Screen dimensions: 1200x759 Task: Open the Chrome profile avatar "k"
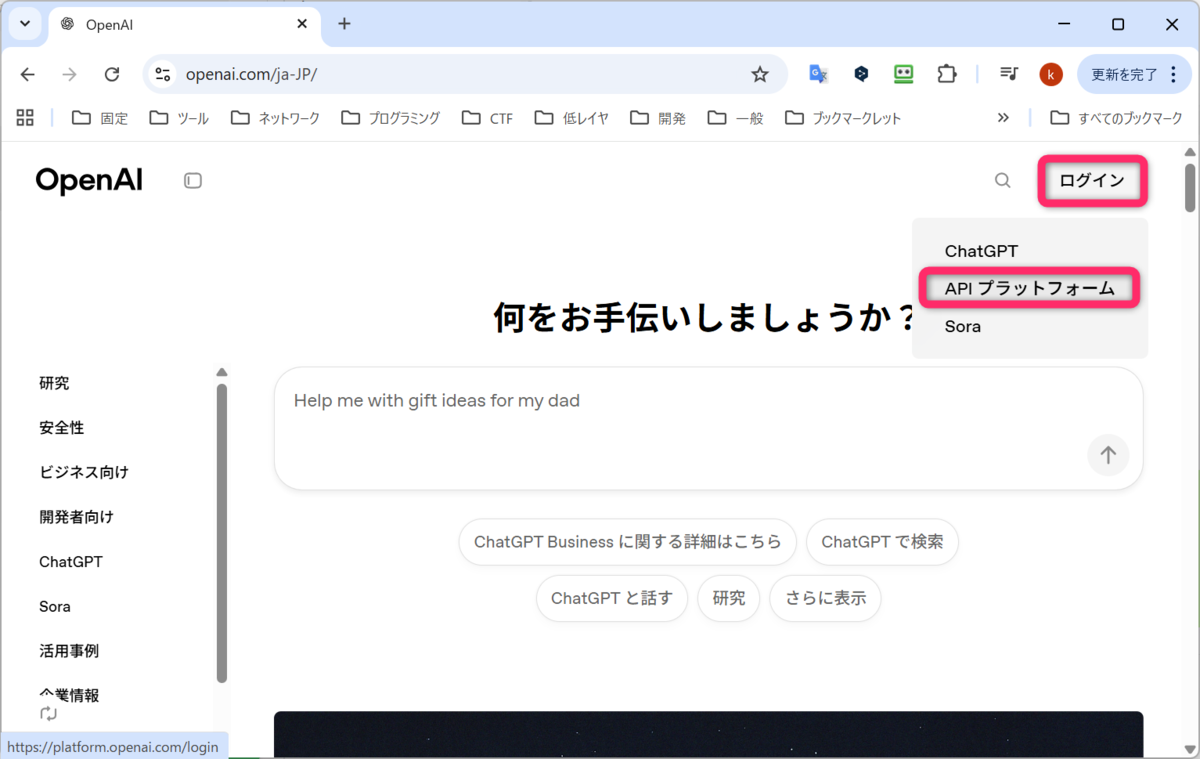coord(1050,73)
